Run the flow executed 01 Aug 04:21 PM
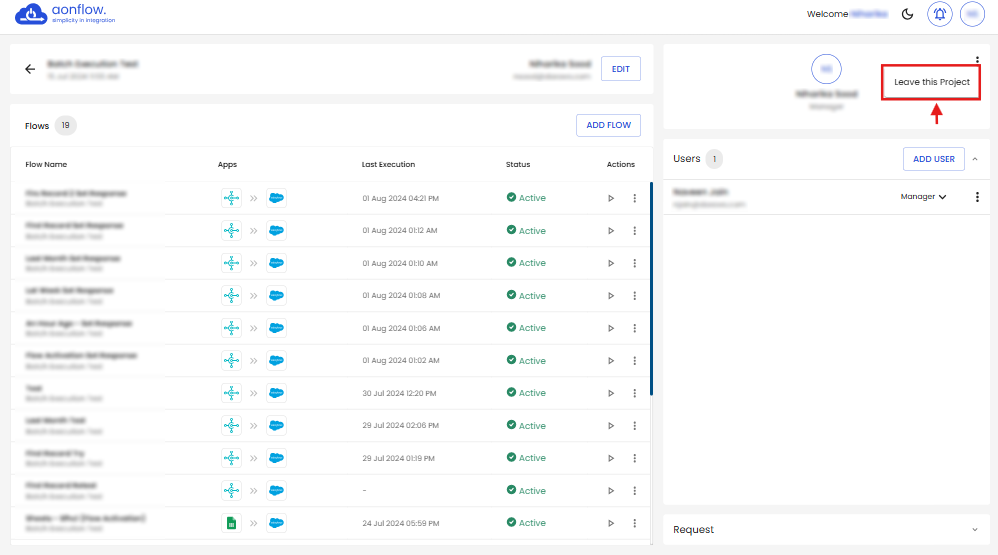 click(x=611, y=198)
